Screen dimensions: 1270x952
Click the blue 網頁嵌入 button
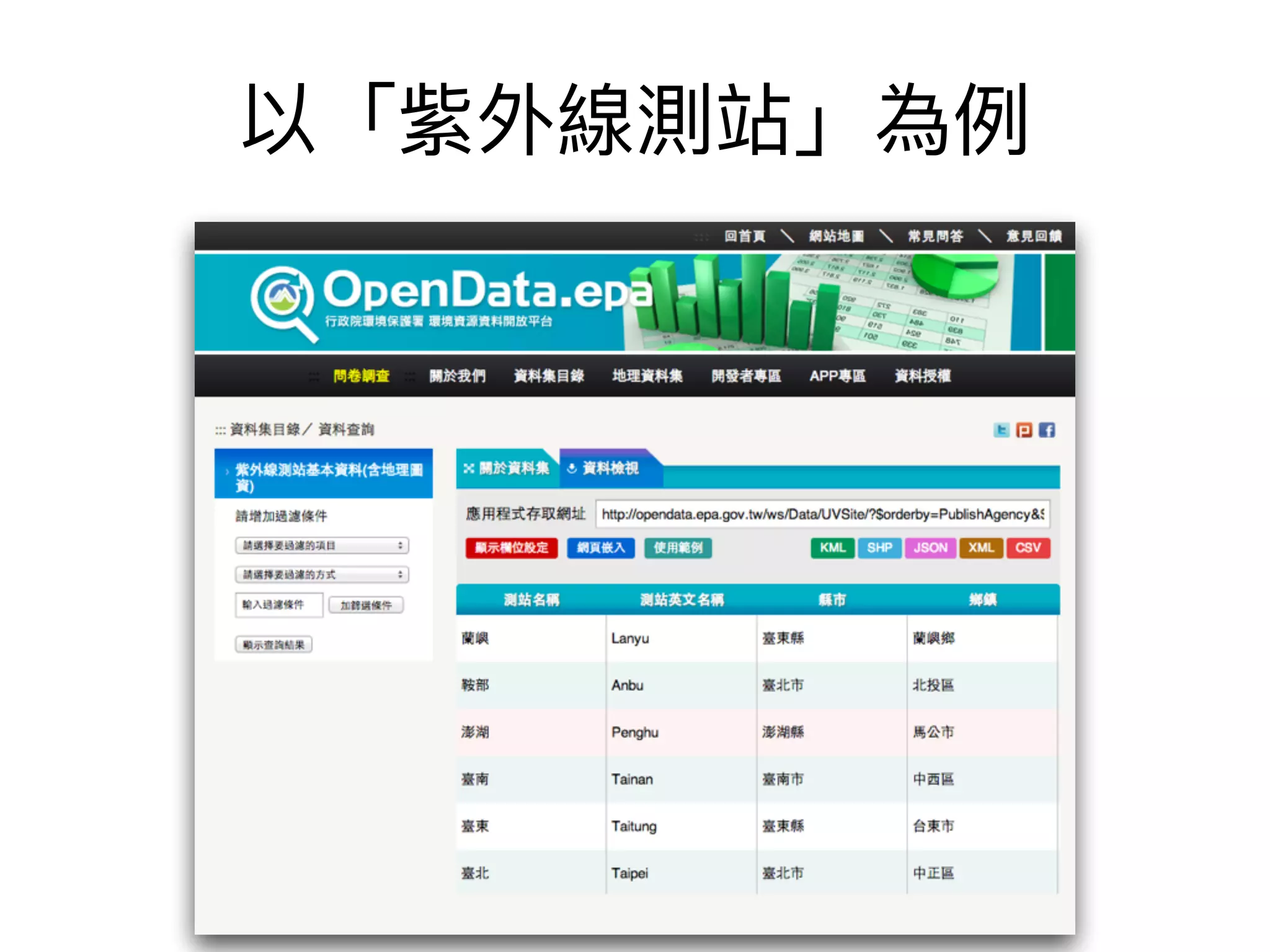coord(600,548)
